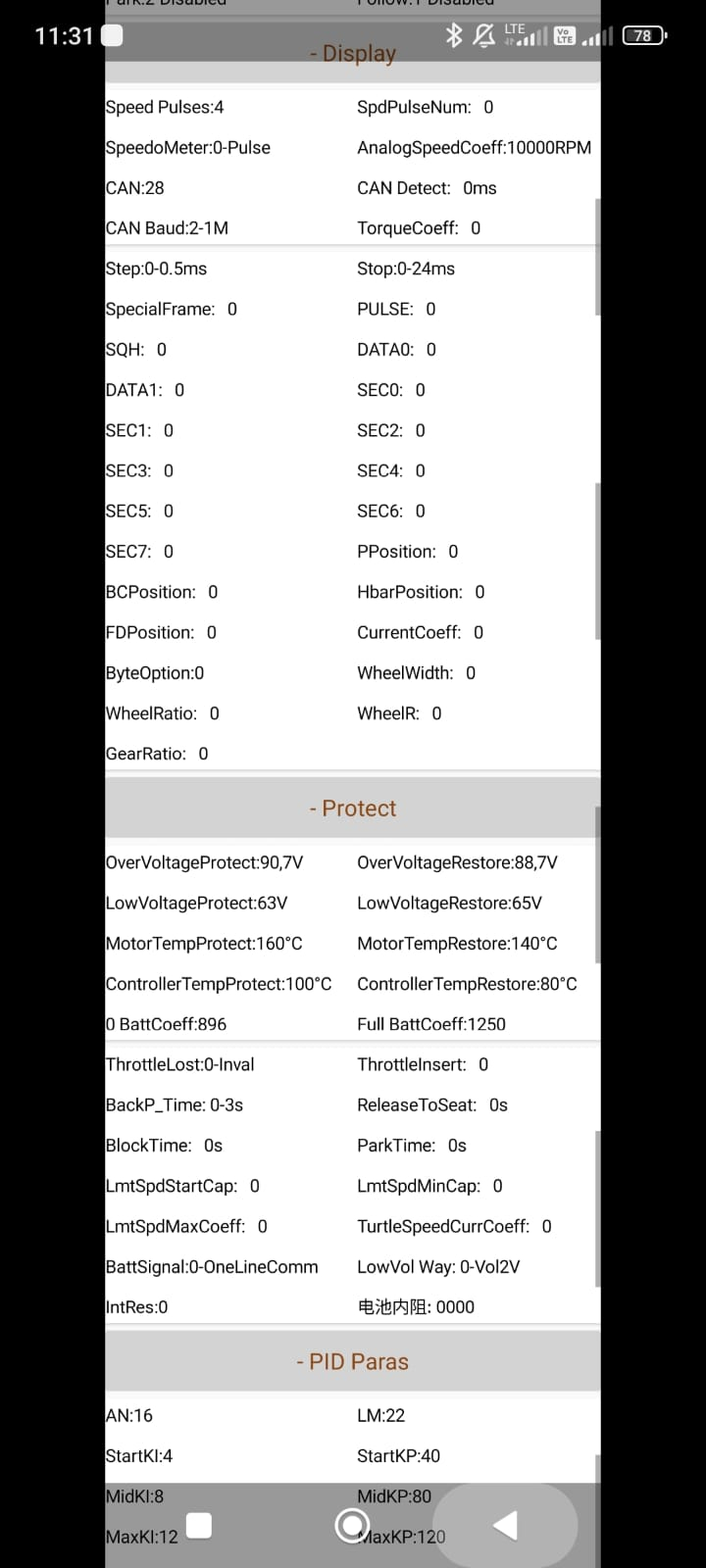706x1568 pixels.
Task: Collapse the Protect section header
Action: coord(353,808)
